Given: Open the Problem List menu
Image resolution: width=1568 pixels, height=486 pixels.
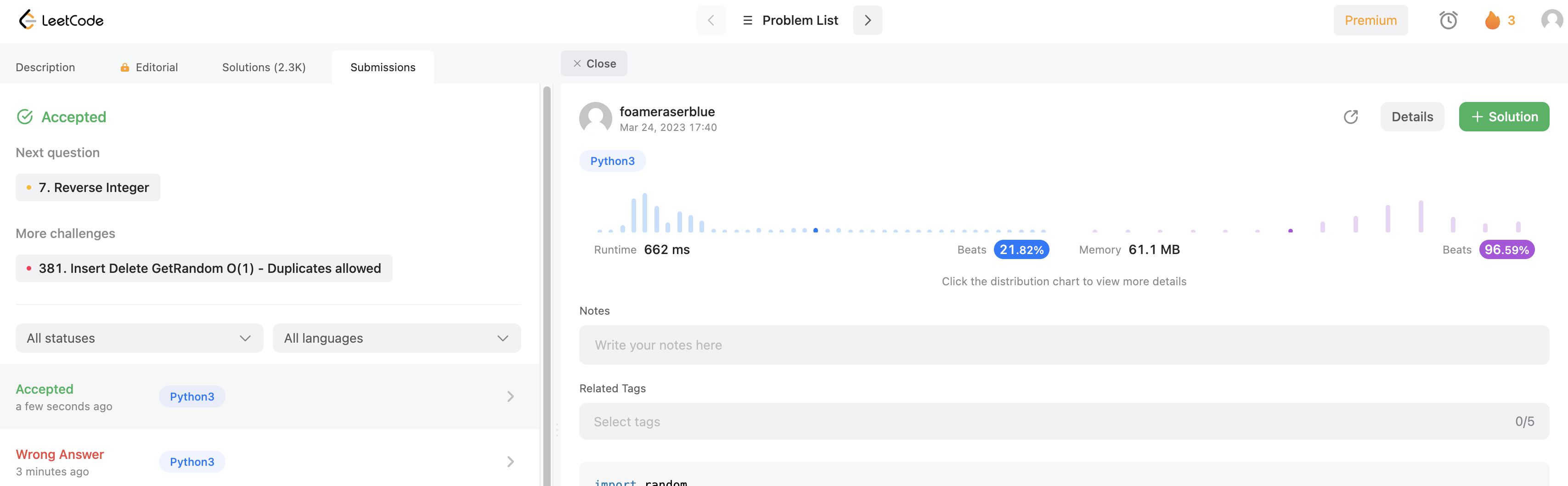Looking at the screenshot, I should 790,20.
